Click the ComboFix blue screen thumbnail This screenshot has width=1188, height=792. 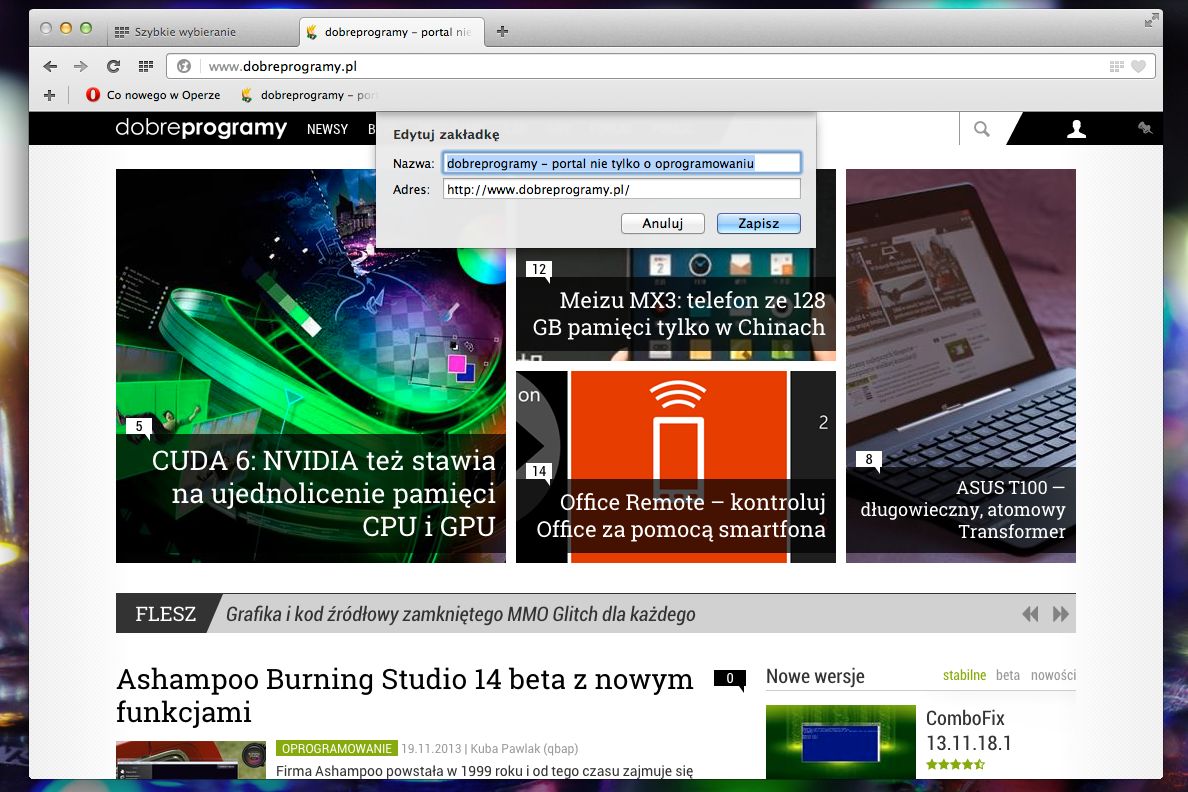tap(841, 741)
